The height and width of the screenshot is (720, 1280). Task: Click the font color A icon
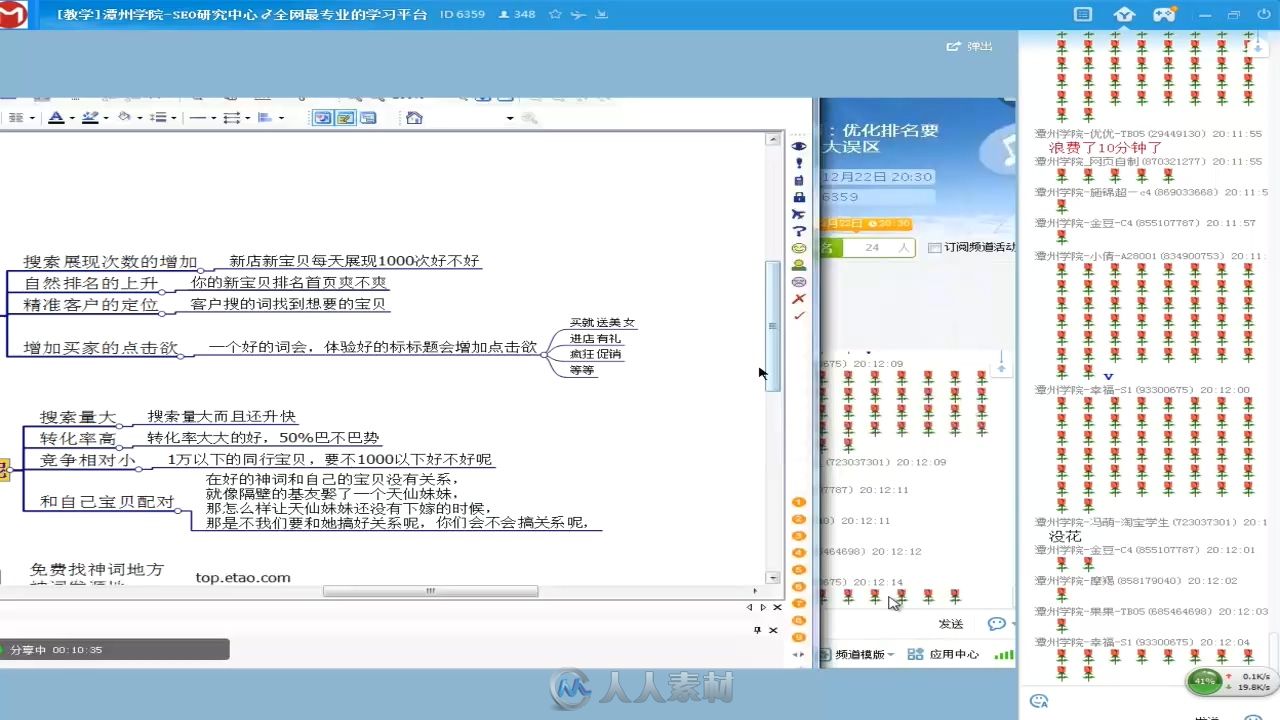coord(56,118)
